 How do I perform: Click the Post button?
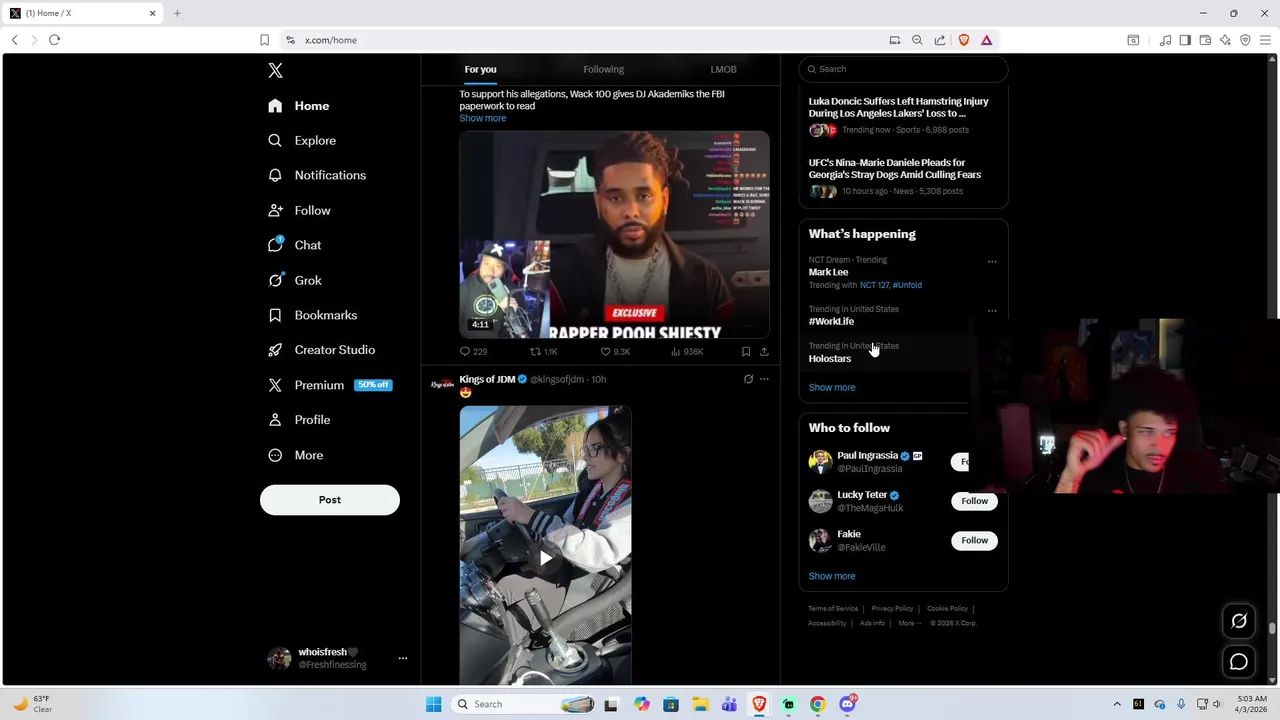point(330,500)
